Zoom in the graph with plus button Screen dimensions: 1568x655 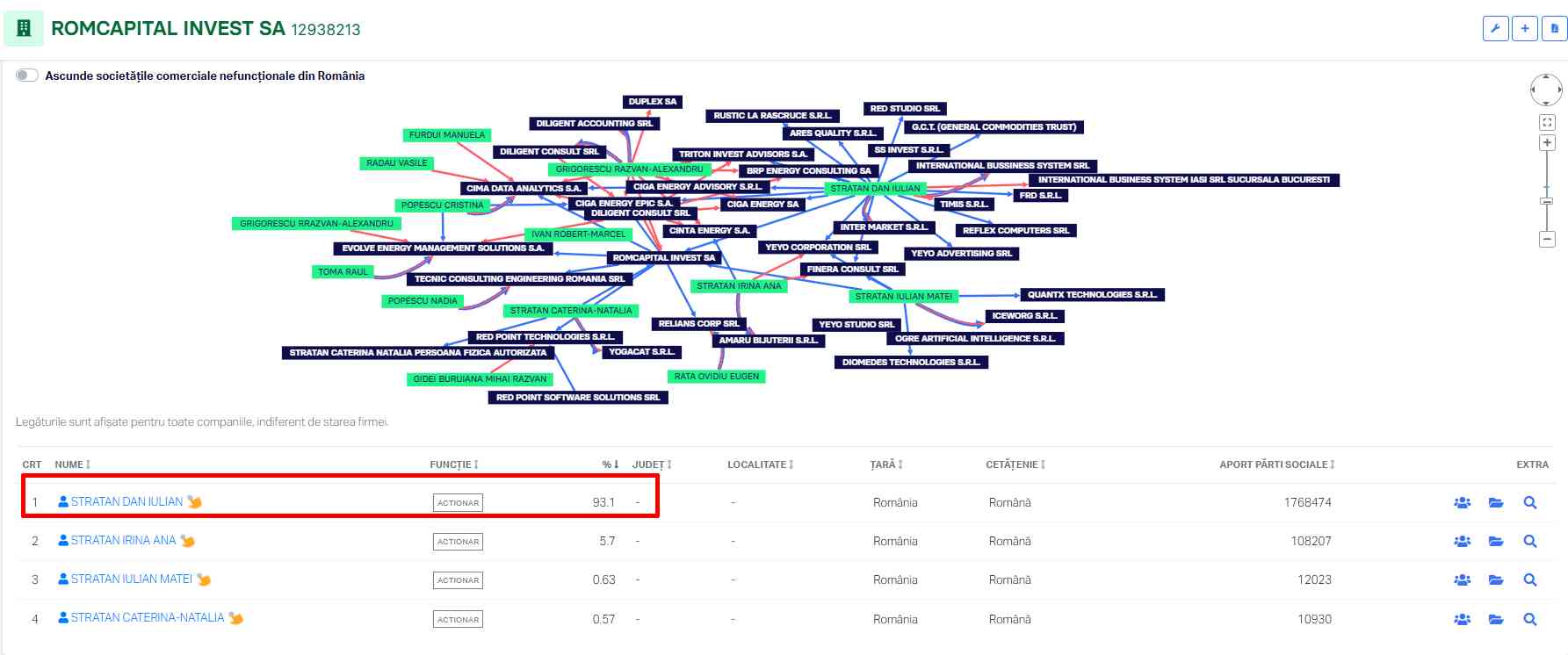[x=1547, y=142]
